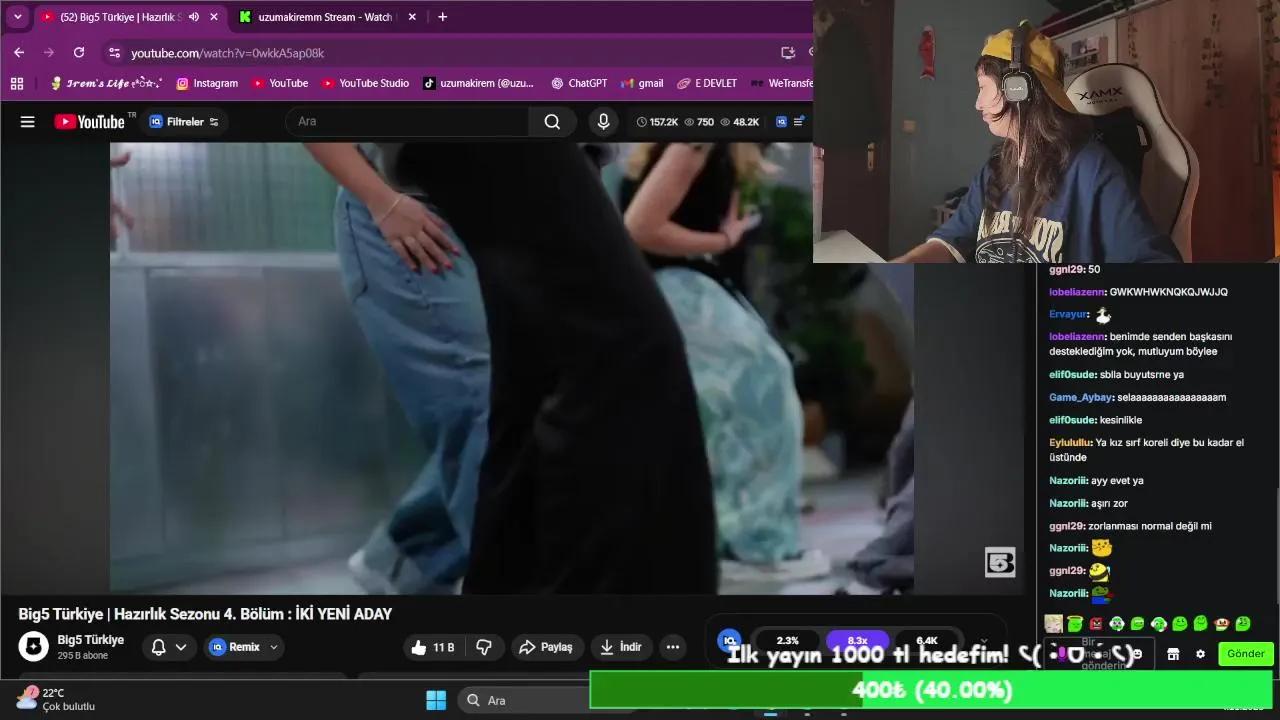This screenshot has width=1280, height=720.
Task: Open the vidIQ list menu icon
Action: pyautogui.click(x=798, y=122)
